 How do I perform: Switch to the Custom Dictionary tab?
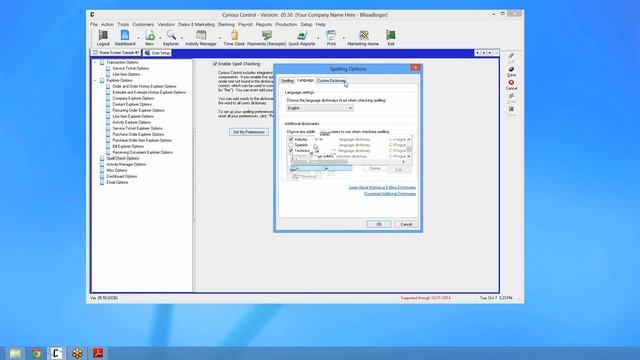click(331, 81)
